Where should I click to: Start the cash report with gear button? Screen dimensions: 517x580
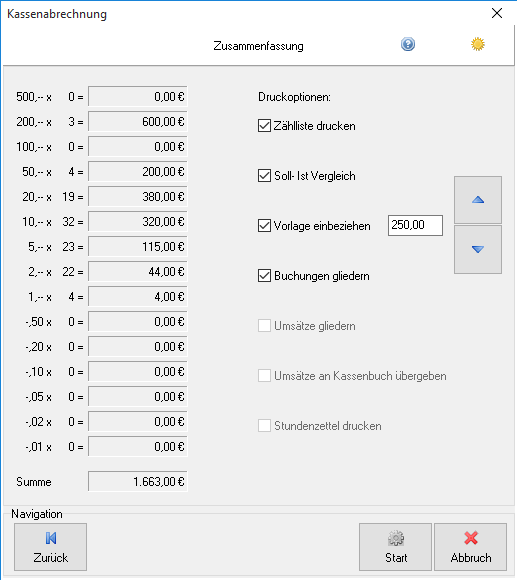395,547
